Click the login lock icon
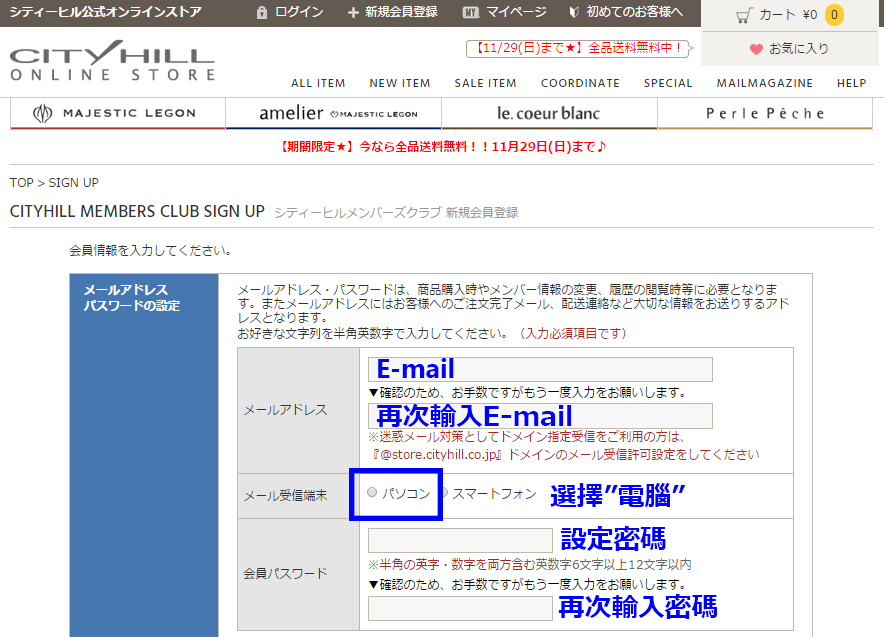 [262, 12]
